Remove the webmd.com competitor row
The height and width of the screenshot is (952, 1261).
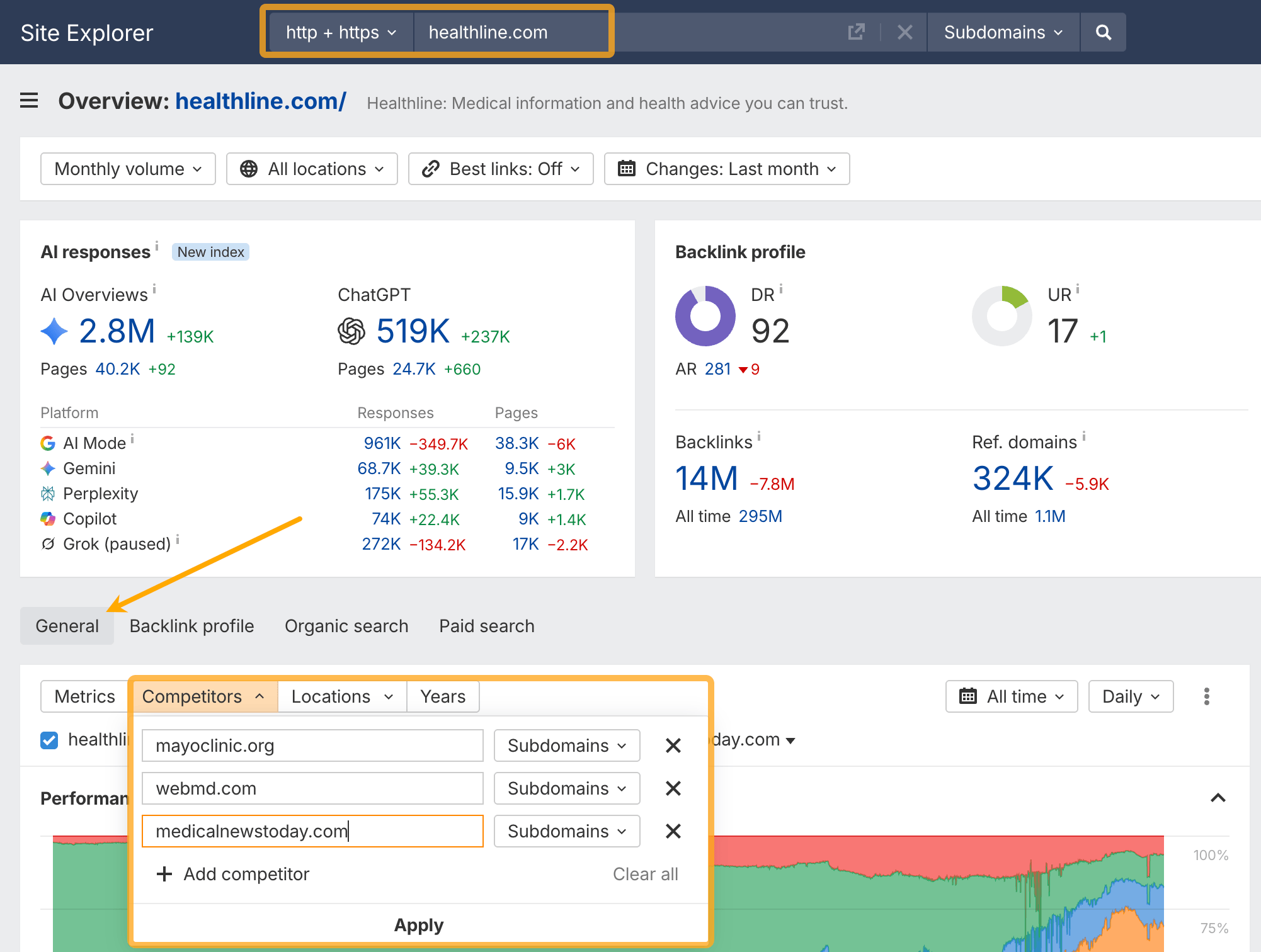(673, 788)
